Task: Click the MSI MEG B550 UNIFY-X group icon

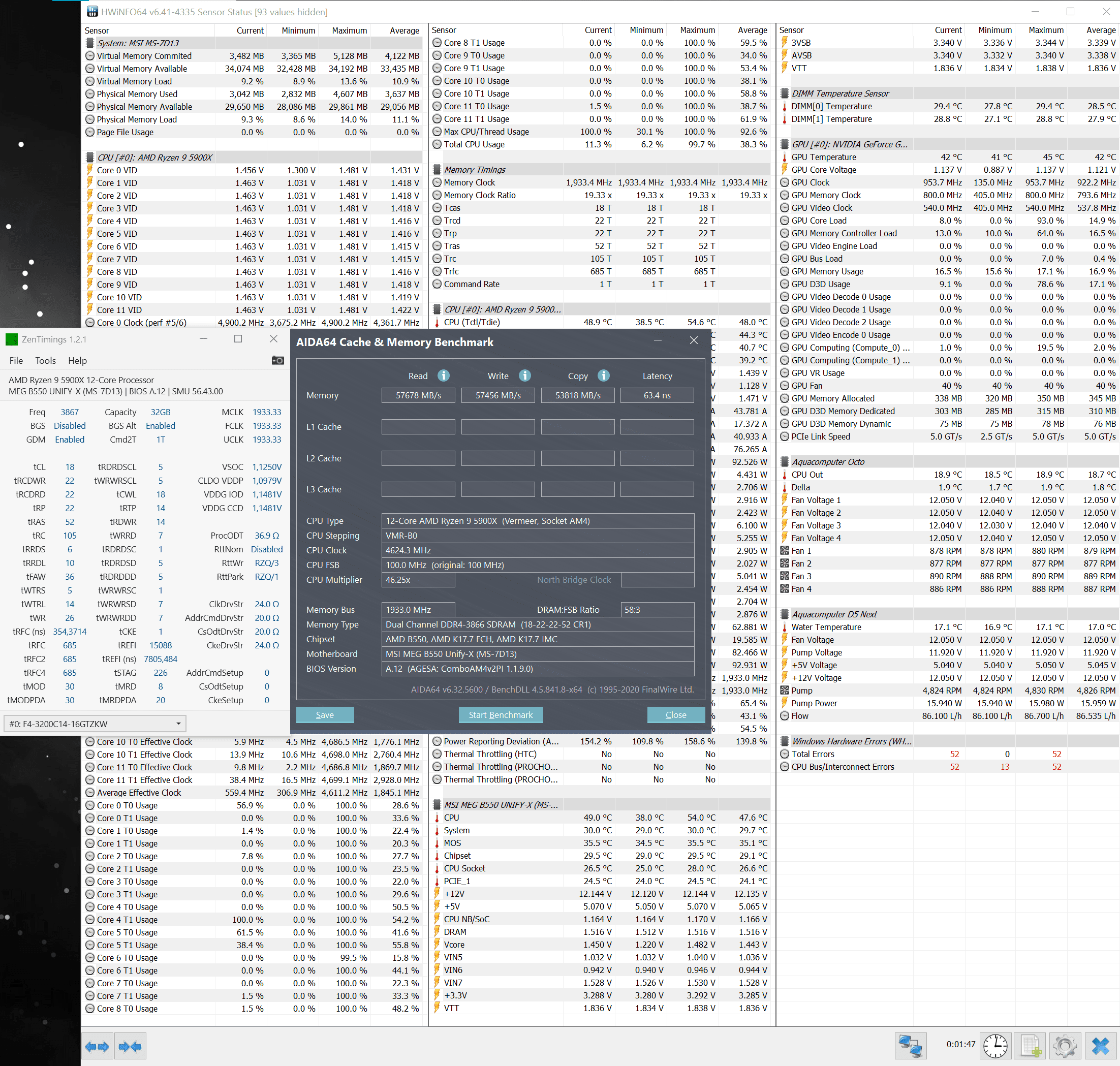Action: point(437,805)
